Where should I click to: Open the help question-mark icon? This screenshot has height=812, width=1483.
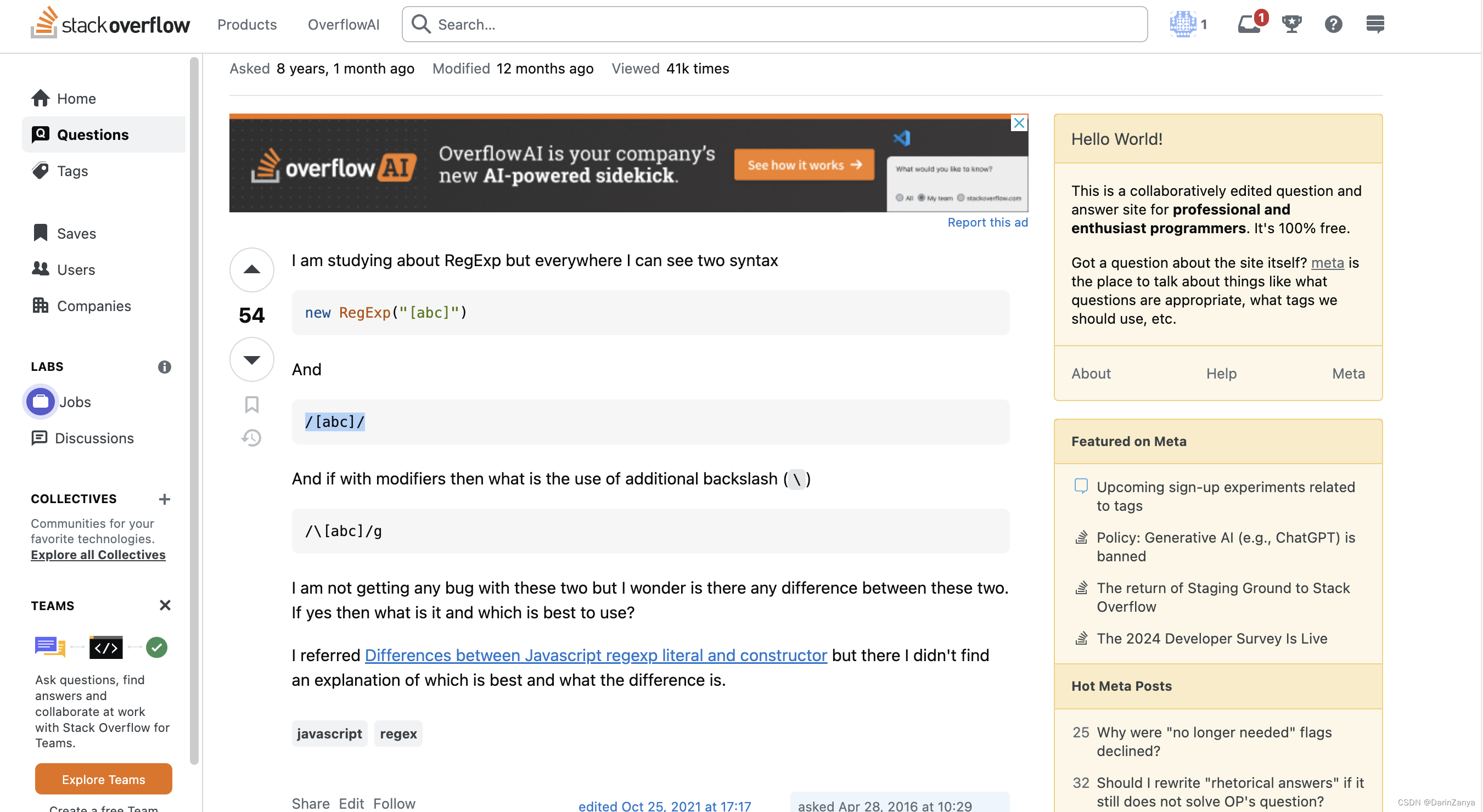[1333, 24]
